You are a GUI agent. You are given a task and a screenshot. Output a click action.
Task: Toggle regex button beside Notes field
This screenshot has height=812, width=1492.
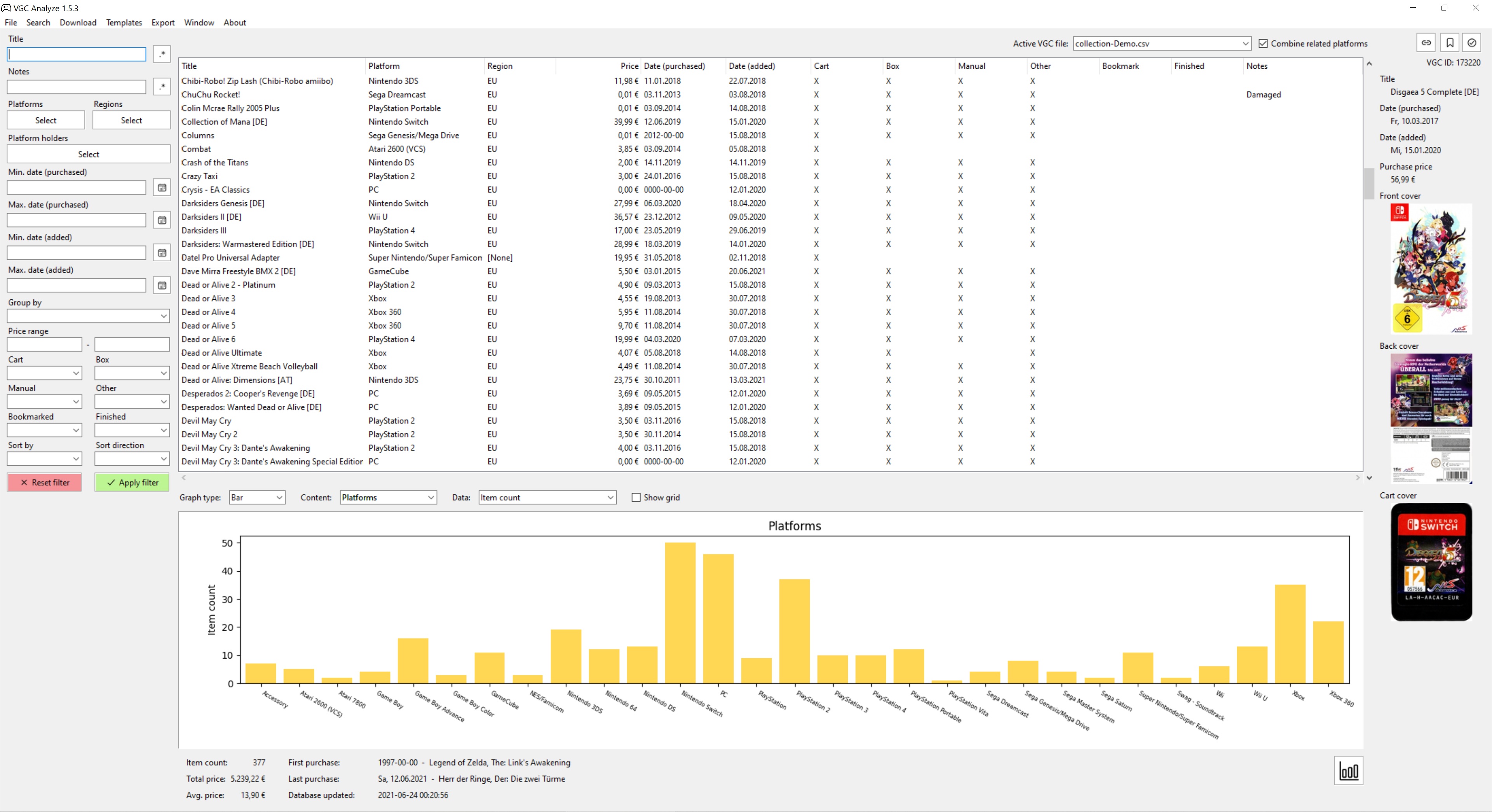162,87
